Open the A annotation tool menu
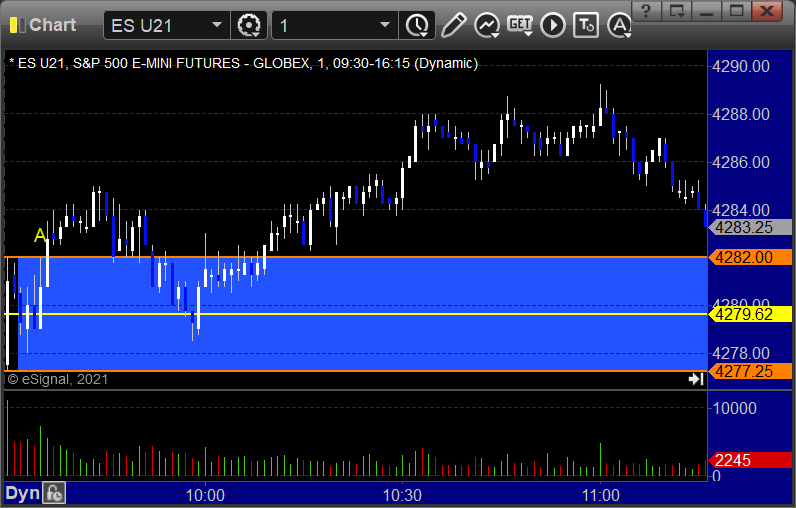Viewport: 796px width, 508px height. (x=619, y=25)
